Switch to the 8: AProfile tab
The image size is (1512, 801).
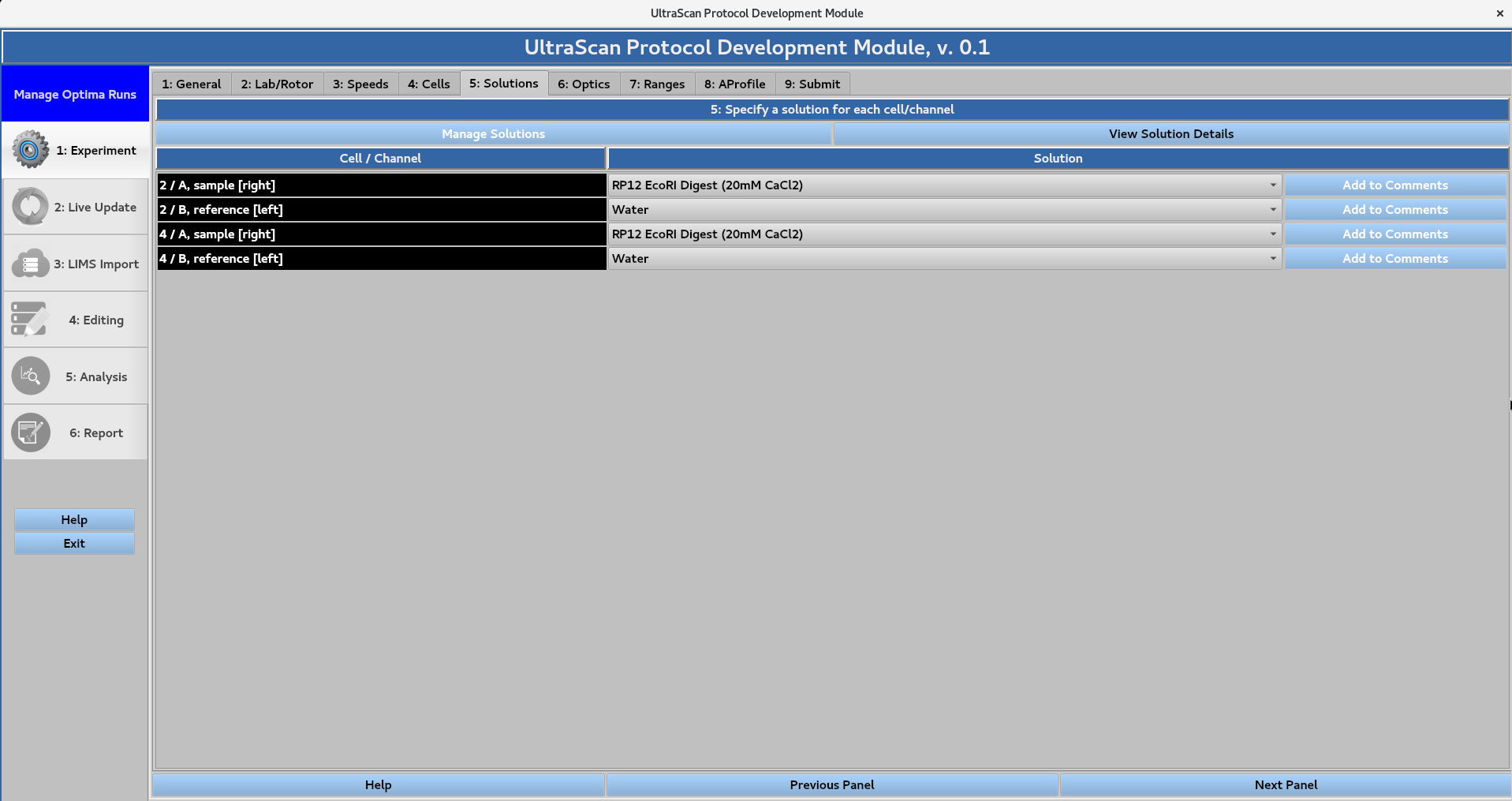point(734,84)
